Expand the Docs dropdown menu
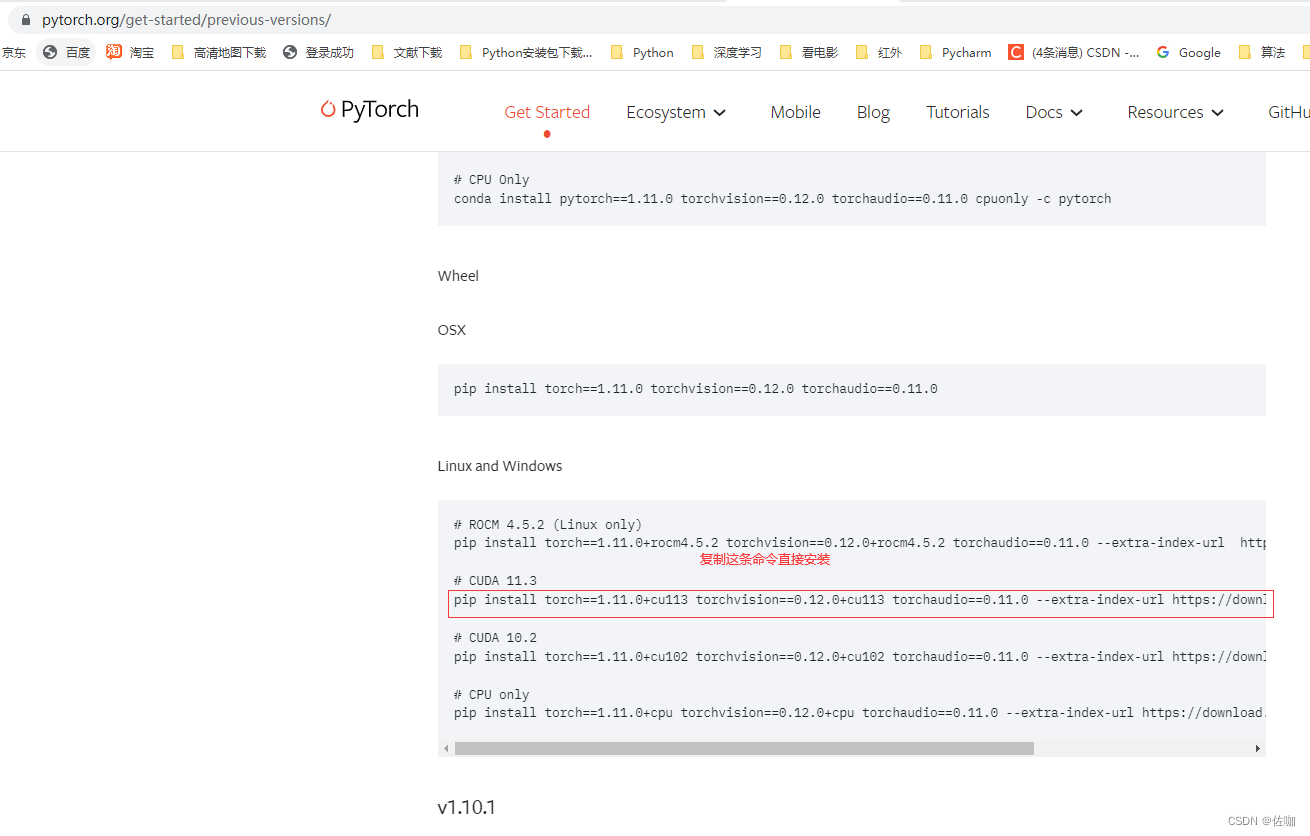The image size is (1310, 836). click(x=1054, y=112)
